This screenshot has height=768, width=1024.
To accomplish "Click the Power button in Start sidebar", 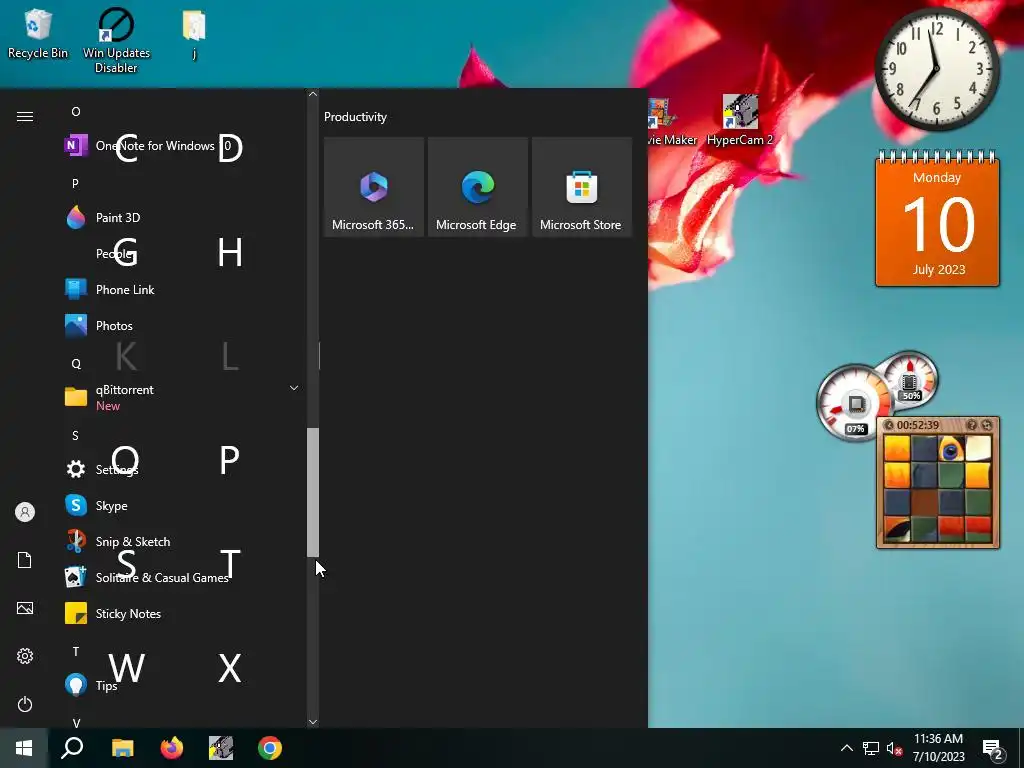I will click(x=25, y=704).
